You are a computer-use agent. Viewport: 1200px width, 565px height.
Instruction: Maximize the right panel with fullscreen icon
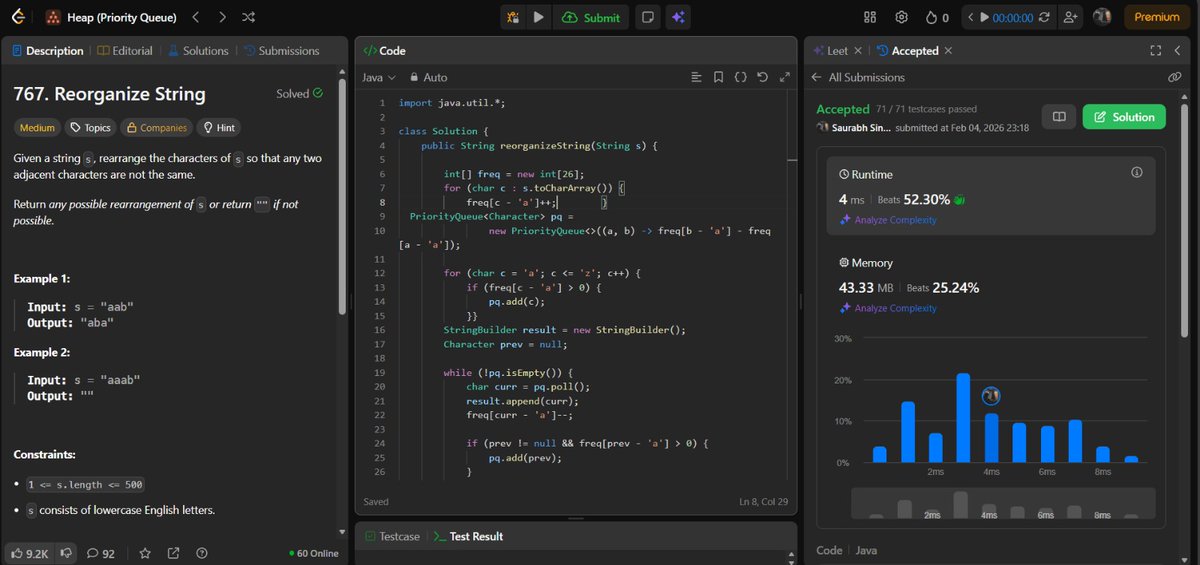tap(1156, 51)
